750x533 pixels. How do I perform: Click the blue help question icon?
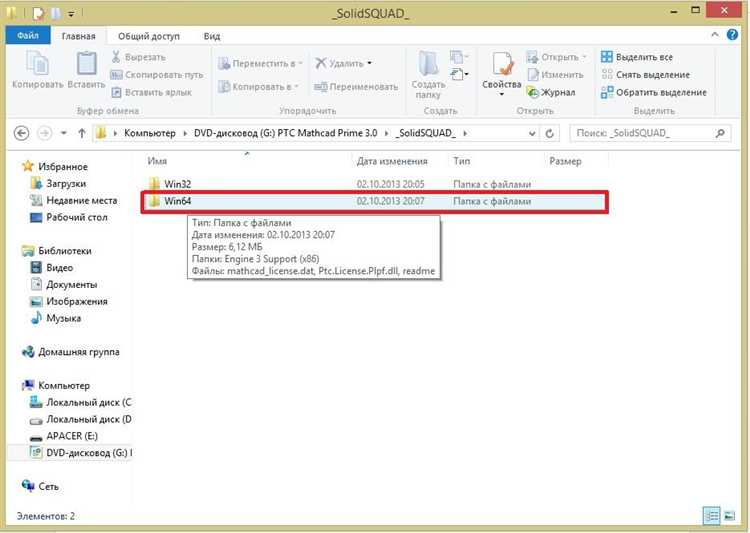[x=732, y=34]
